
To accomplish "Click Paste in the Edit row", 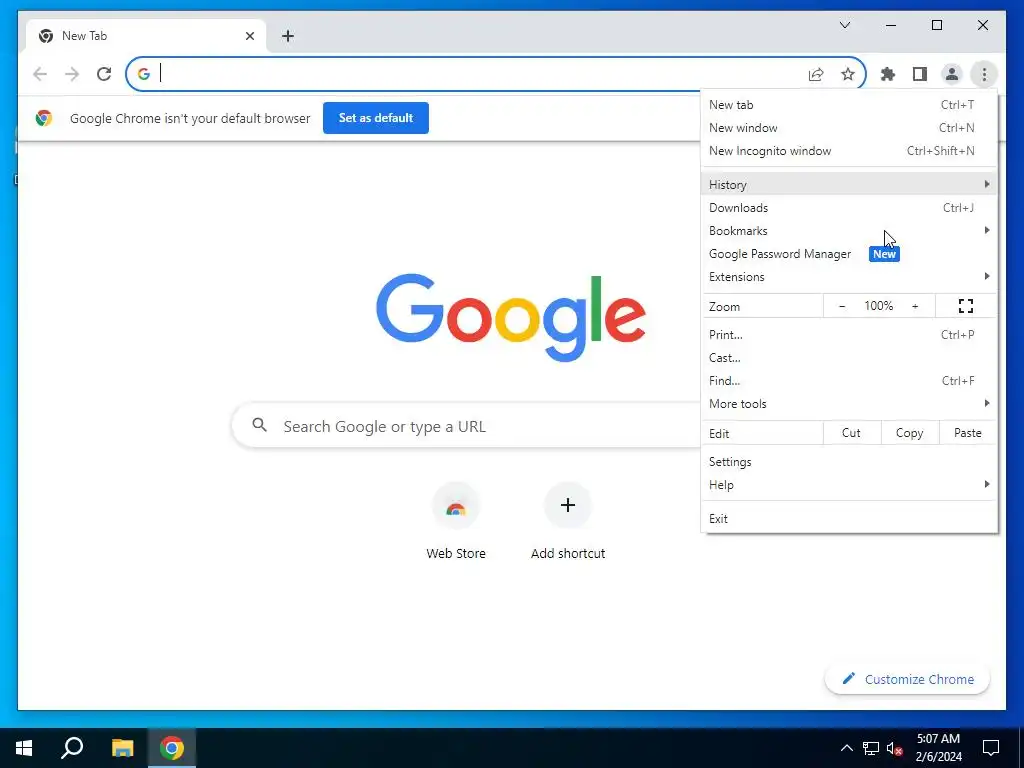I will 967,433.
